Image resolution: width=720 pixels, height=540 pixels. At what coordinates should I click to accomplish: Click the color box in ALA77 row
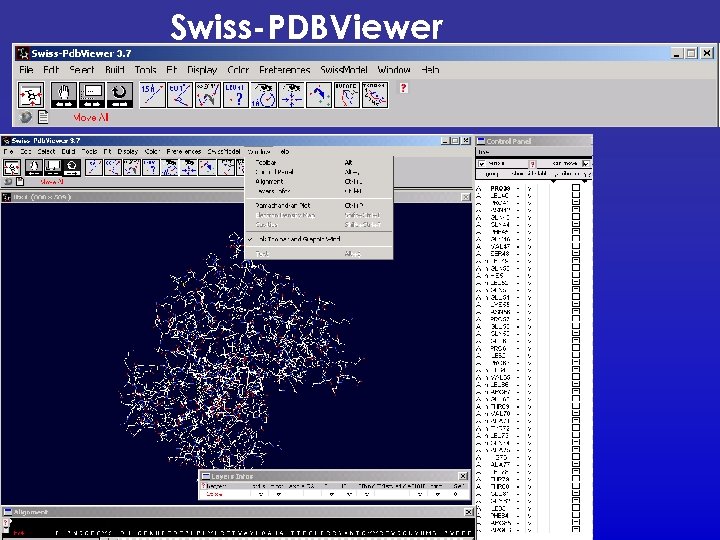tap(576, 465)
